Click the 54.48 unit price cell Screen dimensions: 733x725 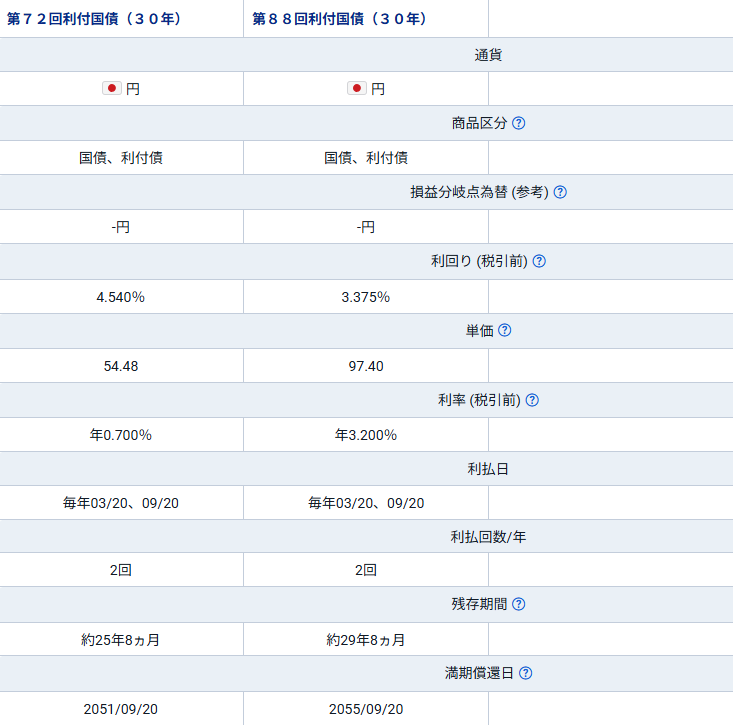[121, 366]
